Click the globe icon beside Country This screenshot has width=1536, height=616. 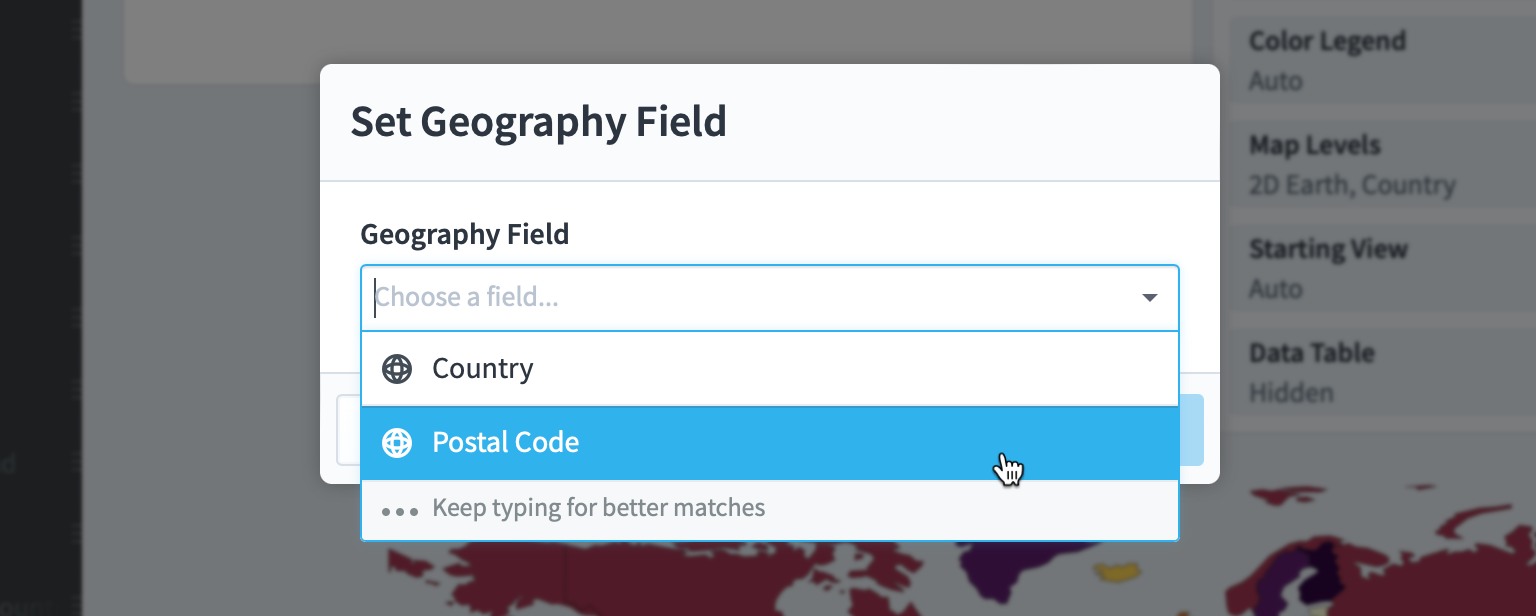pos(397,369)
